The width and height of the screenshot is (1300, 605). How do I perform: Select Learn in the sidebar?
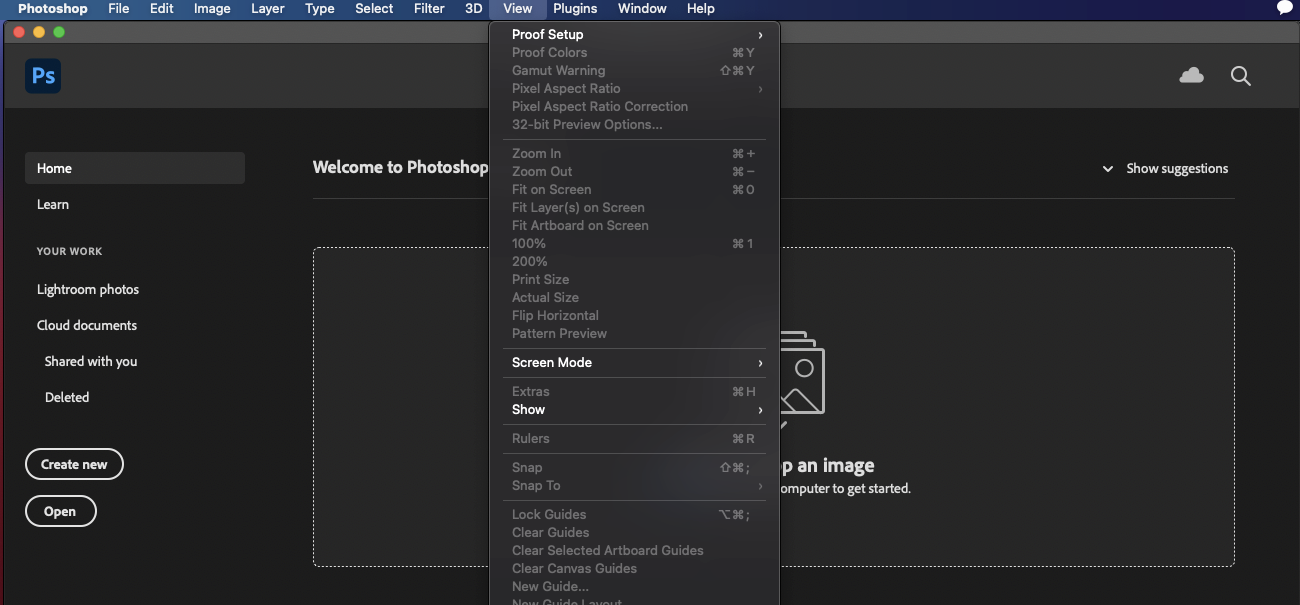click(x=53, y=204)
